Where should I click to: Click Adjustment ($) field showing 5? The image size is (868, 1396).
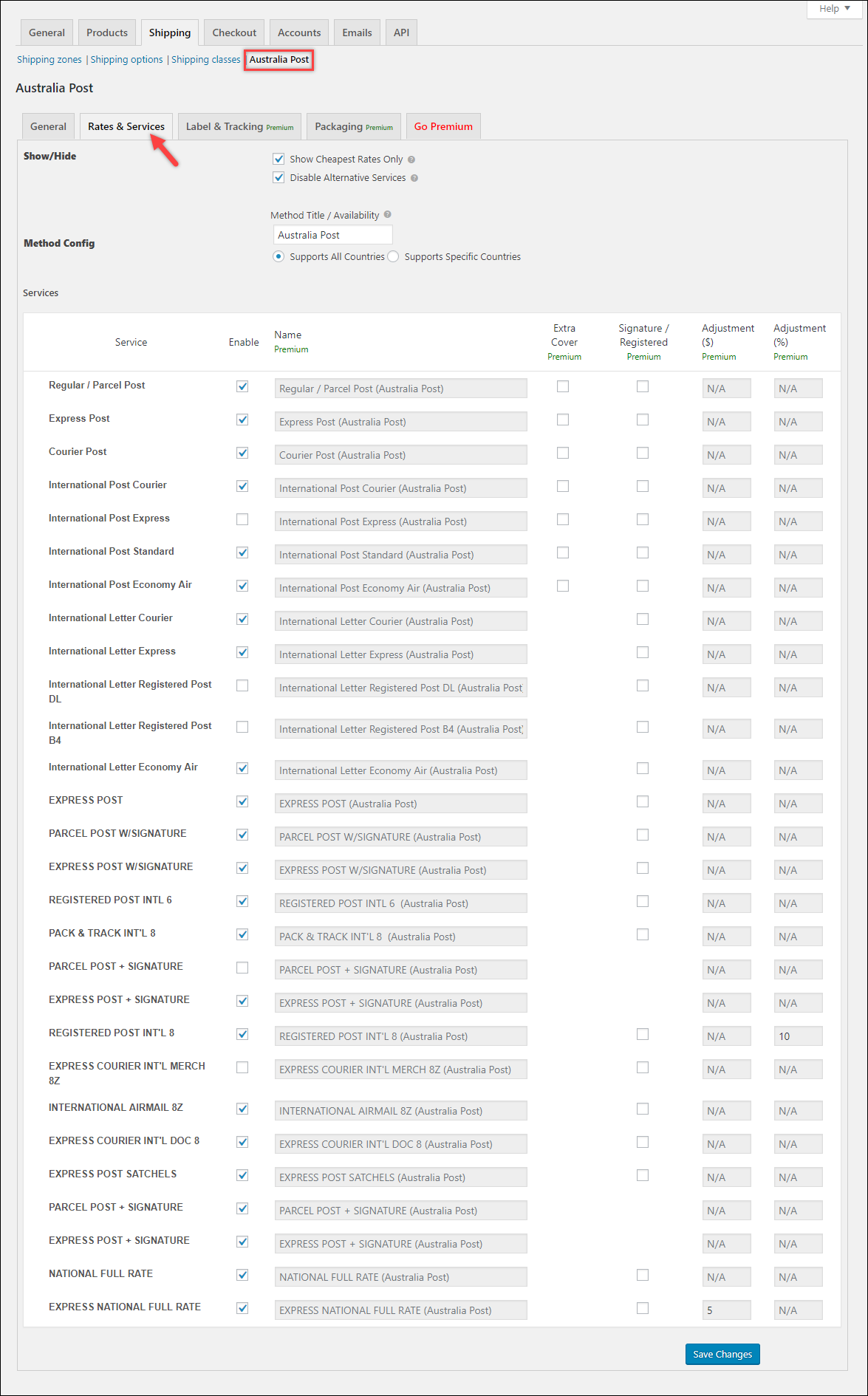pos(726,1310)
